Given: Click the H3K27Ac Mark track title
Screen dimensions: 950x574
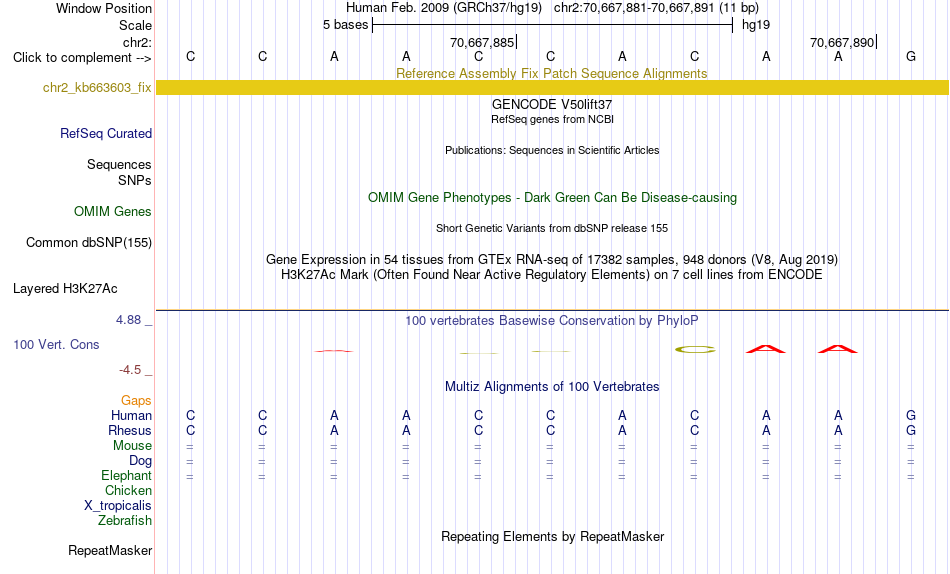Looking at the screenshot, I should (x=552, y=275).
